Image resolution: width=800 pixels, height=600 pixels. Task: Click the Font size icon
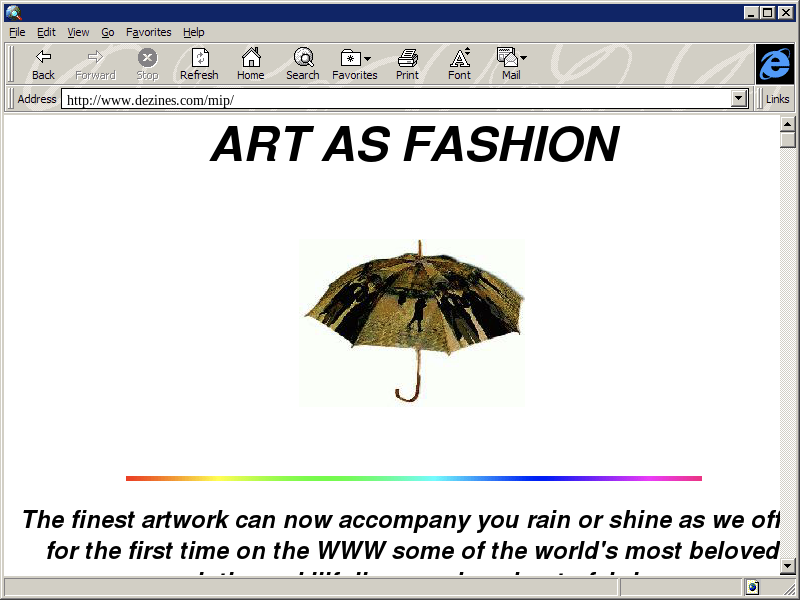[x=459, y=58]
